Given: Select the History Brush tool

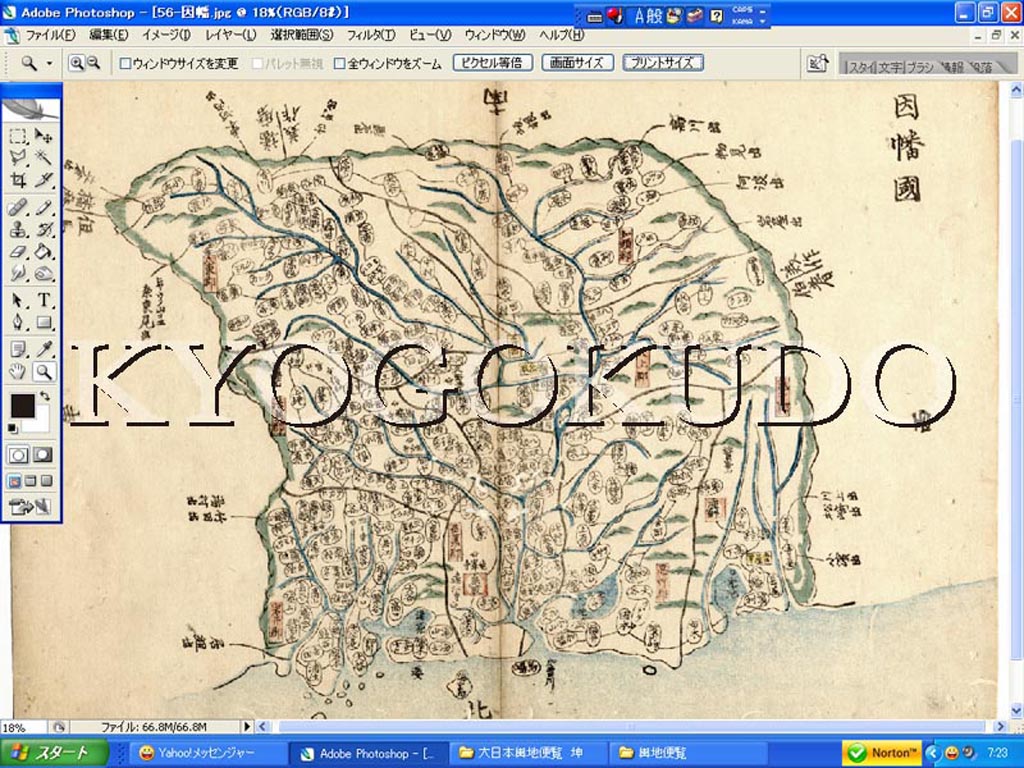Looking at the screenshot, I should pyautogui.click(x=44, y=230).
